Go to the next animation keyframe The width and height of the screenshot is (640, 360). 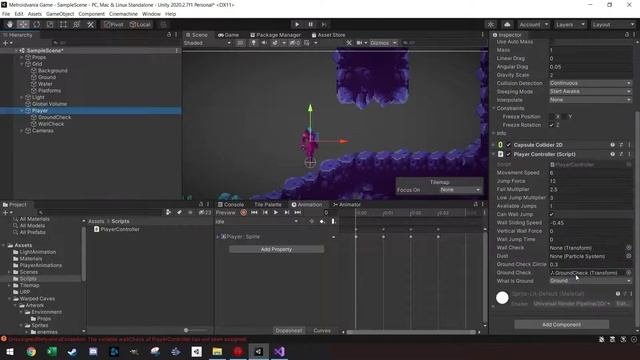click(x=287, y=212)
